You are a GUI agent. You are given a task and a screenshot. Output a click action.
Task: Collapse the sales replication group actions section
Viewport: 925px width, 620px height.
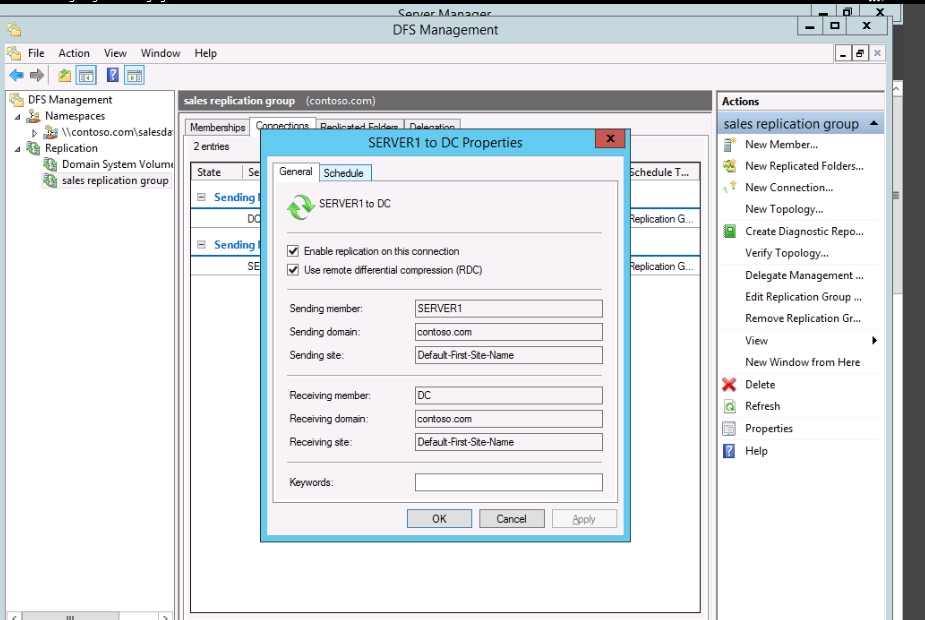click(x=874, y=123)
